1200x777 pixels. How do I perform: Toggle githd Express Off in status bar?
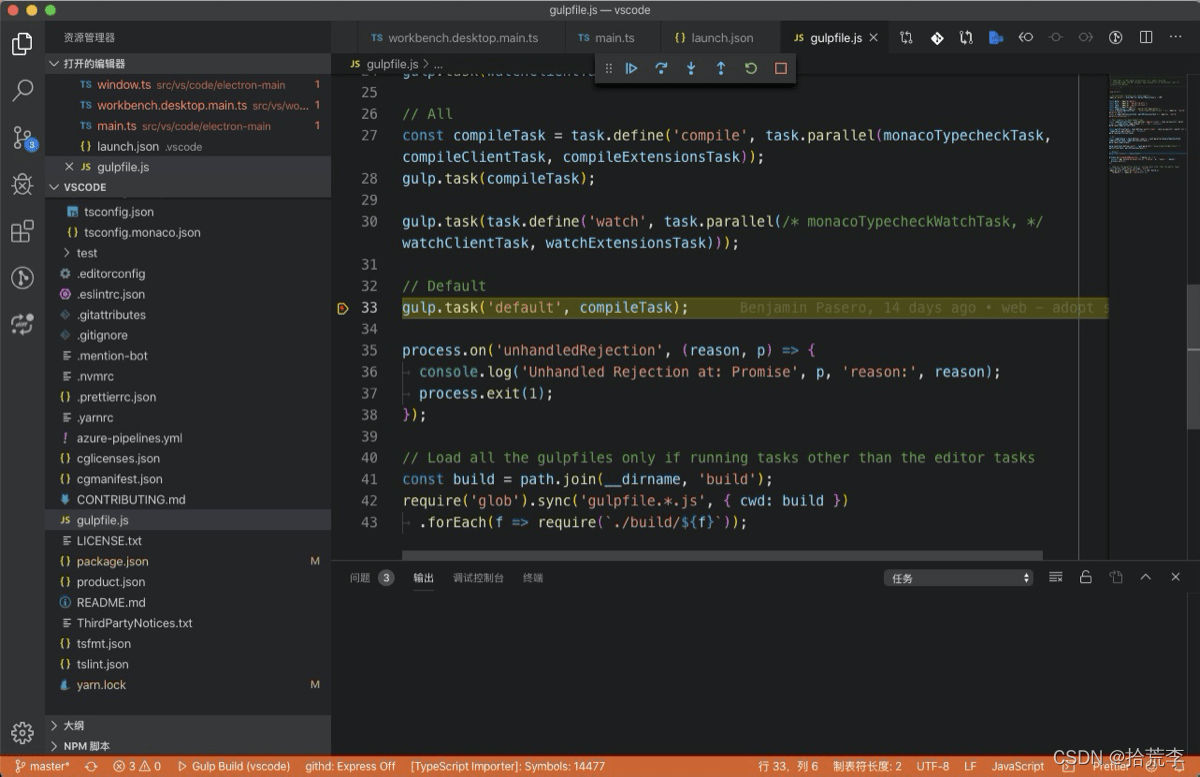[350, 766]
